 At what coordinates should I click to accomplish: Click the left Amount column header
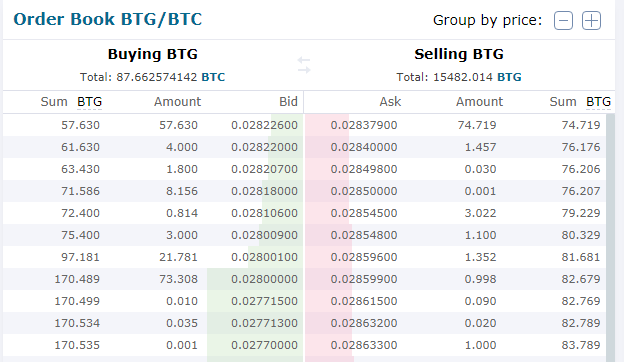pos(177,102)
